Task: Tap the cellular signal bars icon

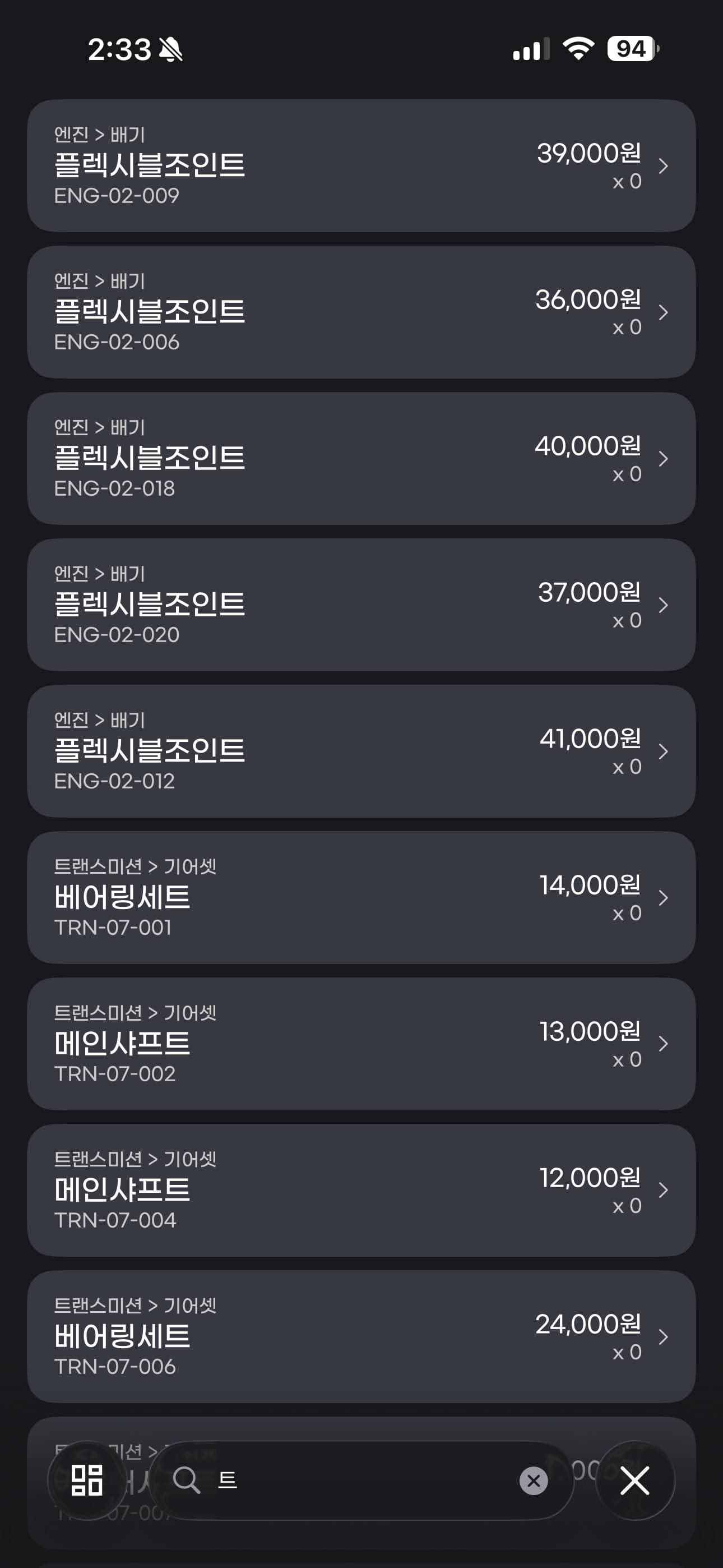Action: tap(531, 49)
